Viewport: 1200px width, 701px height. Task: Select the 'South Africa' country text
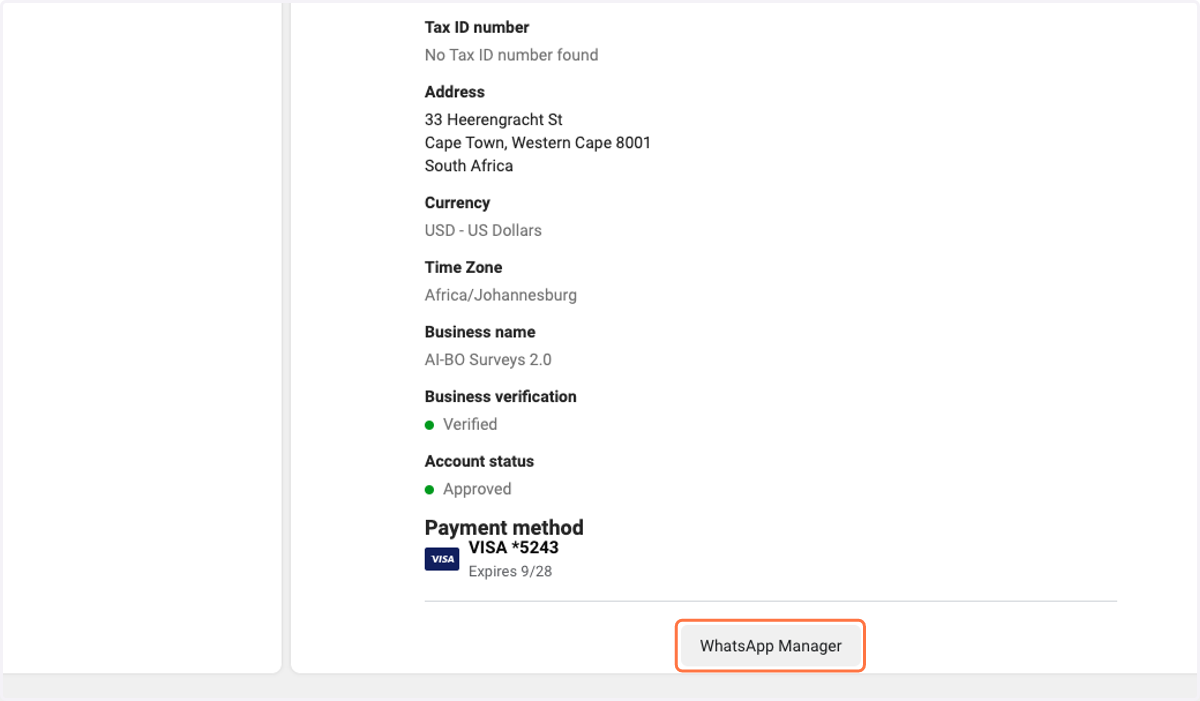(x=469, y=166)
